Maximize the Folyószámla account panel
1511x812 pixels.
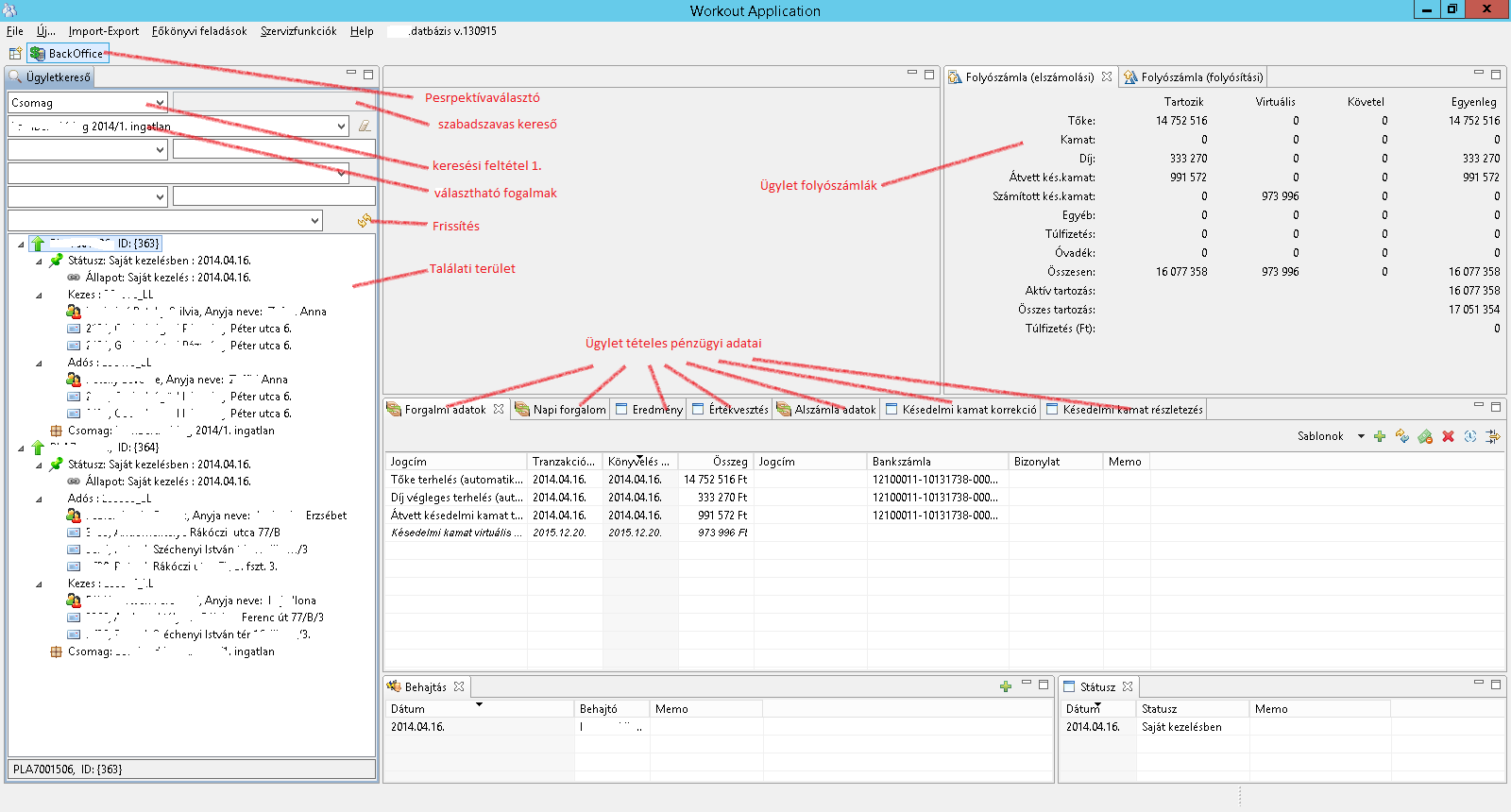(1496, 73)
